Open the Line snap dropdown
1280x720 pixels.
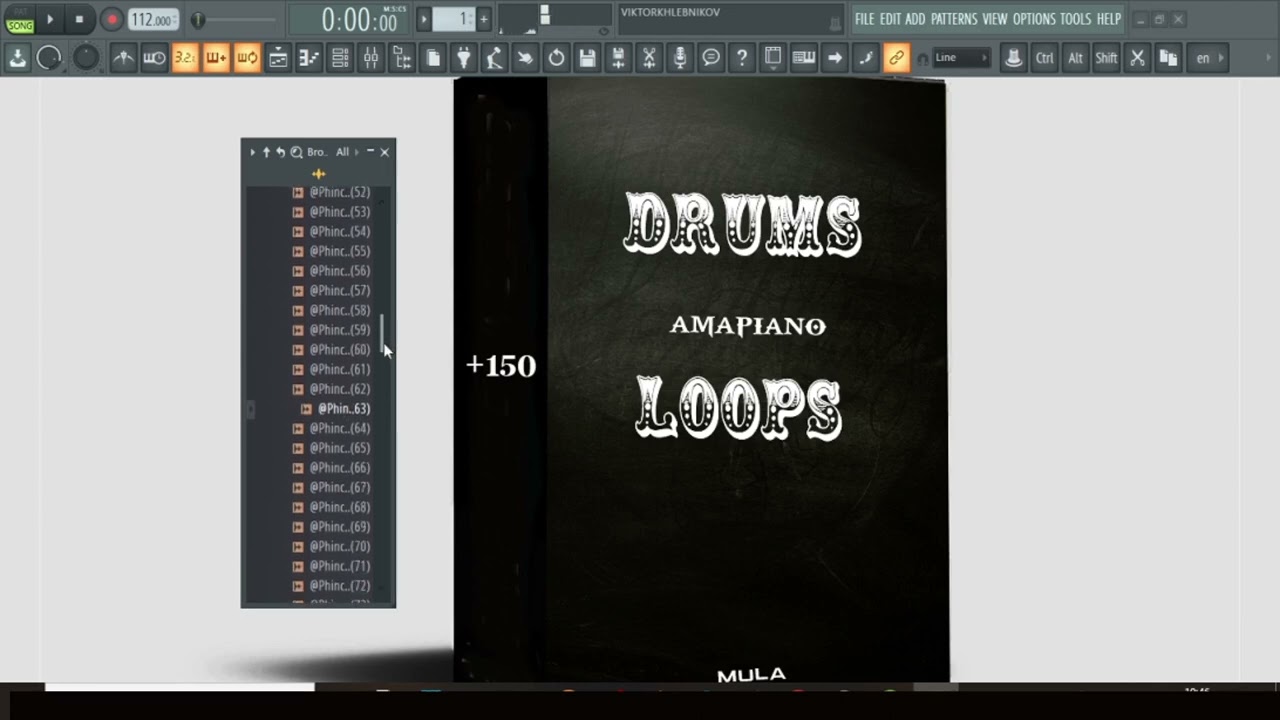(x=962, y=58)
